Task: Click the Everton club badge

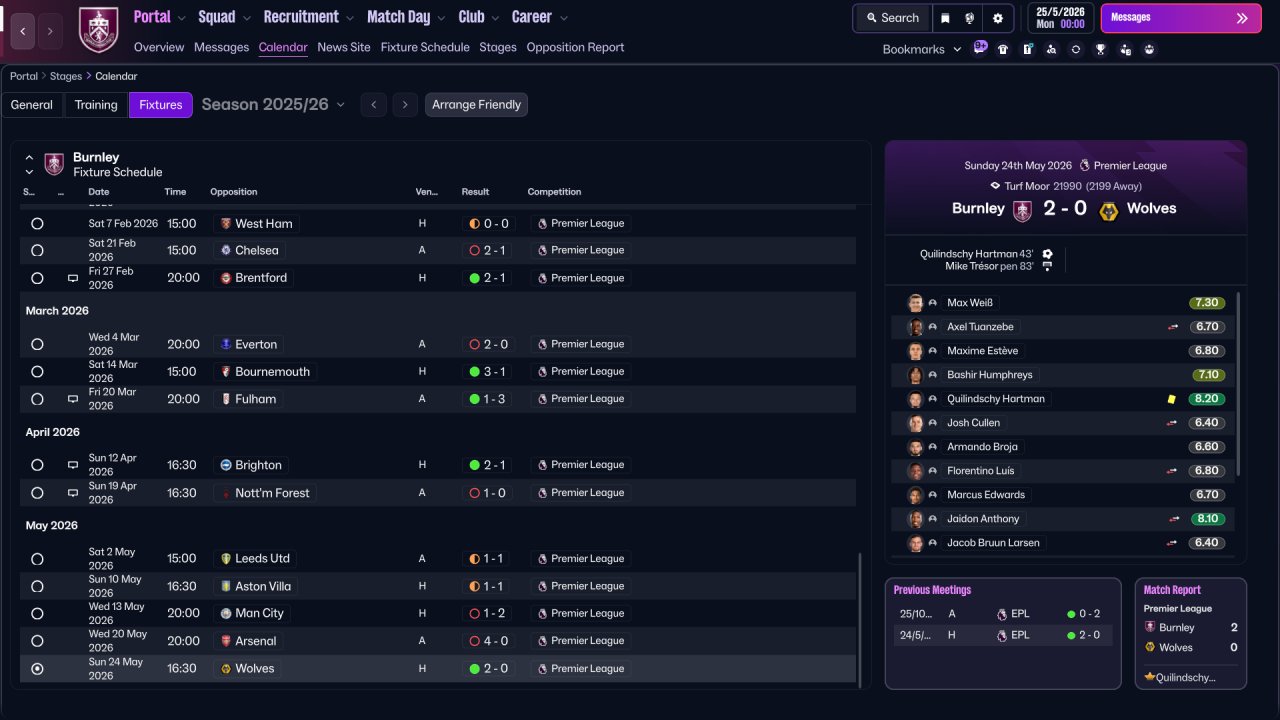Action: (226, 344)
